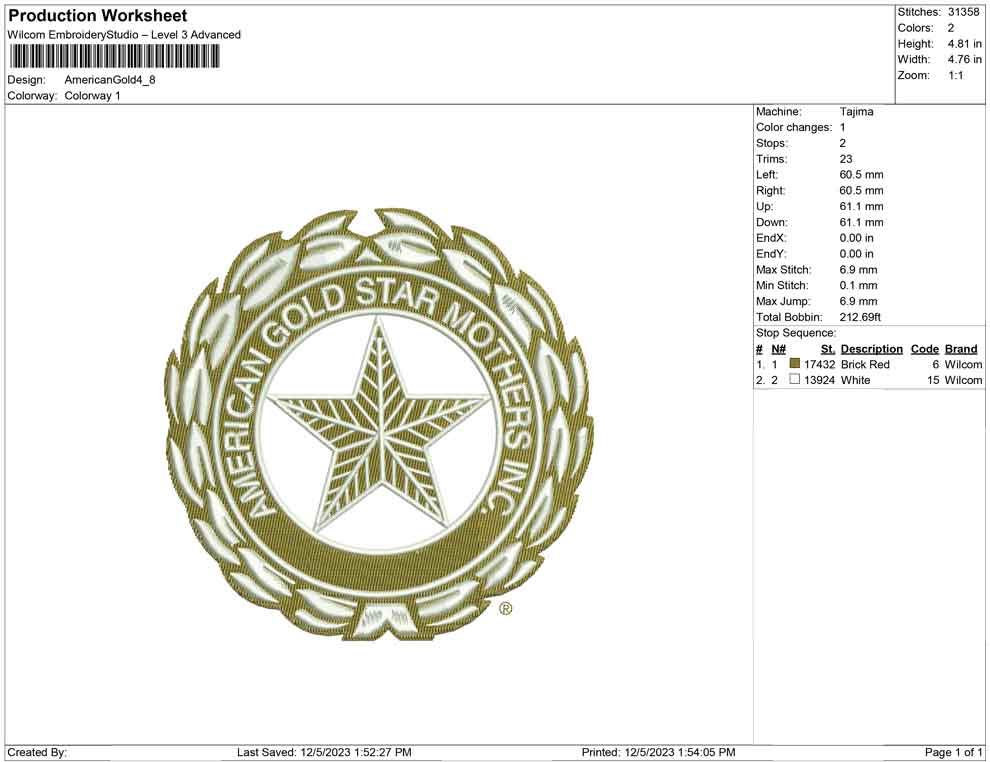The height and width of the screenshot is (762, 990).
Task: Click the 'Brick Red' description
Action: (865, 364)
